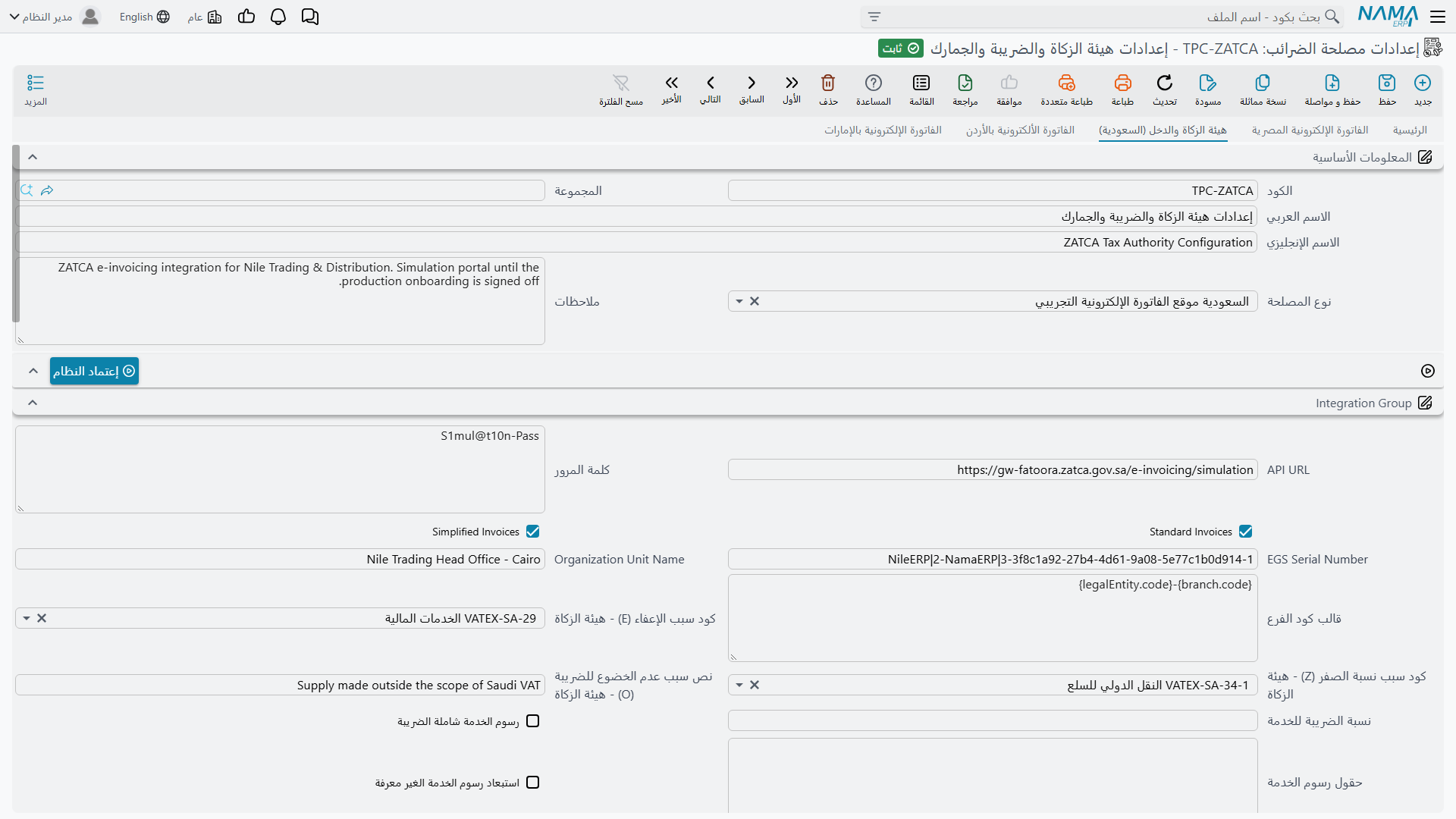Clear VATEX-SA-34-1 selection
The width and height of the screenshot is (1456, 819).
coord(755,685)
